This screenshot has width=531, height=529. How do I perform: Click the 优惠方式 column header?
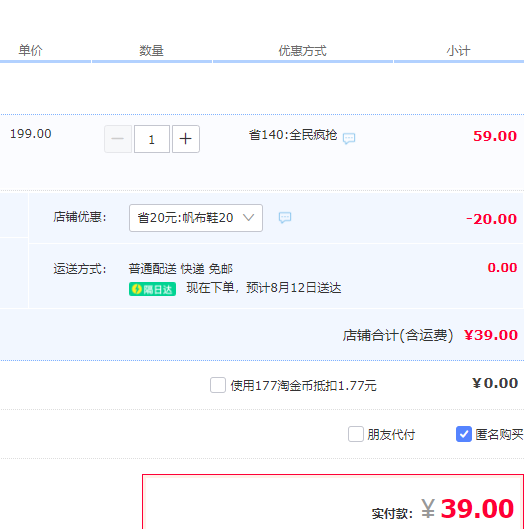point(302,51)
